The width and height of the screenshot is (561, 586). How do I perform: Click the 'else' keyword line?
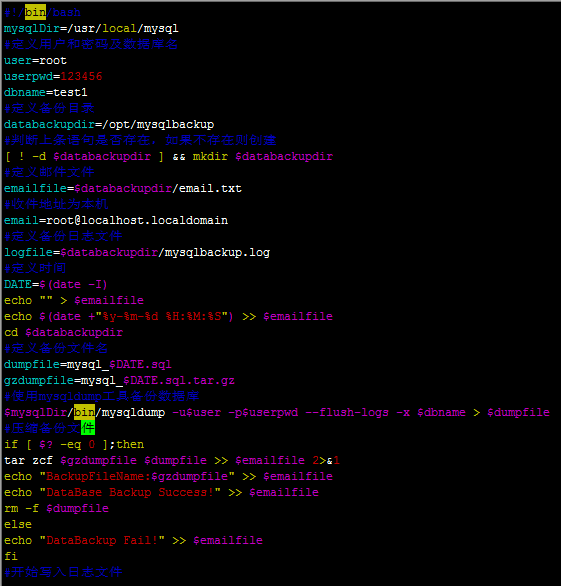point(18,524)
